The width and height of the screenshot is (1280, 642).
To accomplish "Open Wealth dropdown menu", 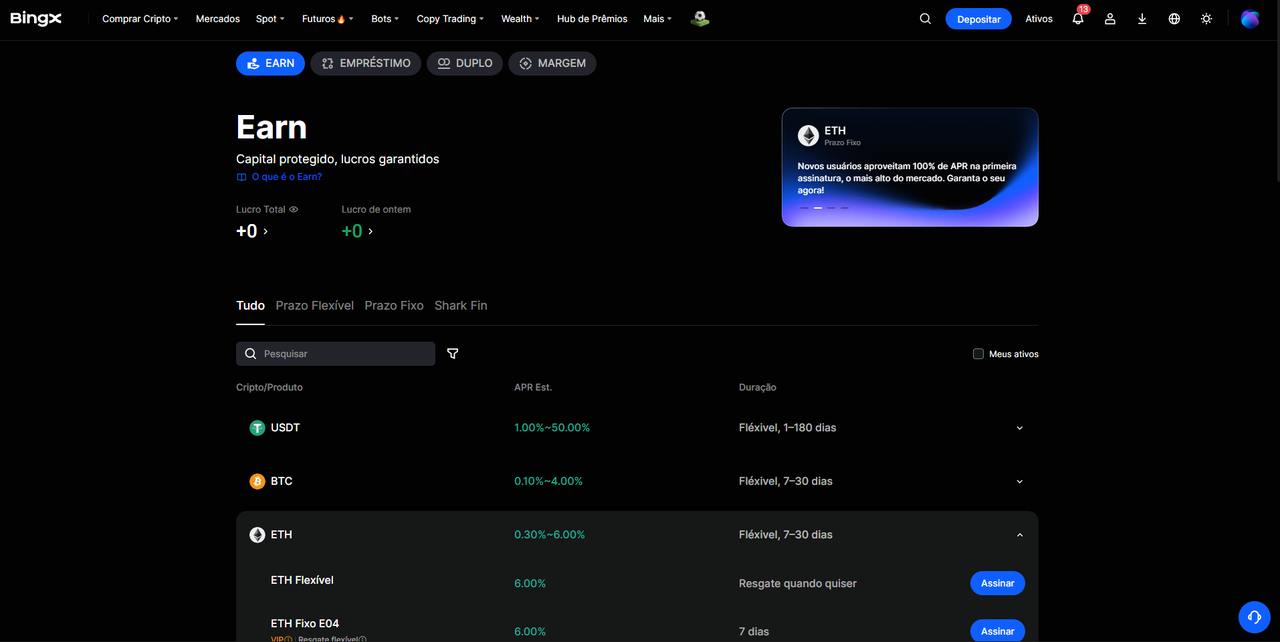I will [520, 19].
